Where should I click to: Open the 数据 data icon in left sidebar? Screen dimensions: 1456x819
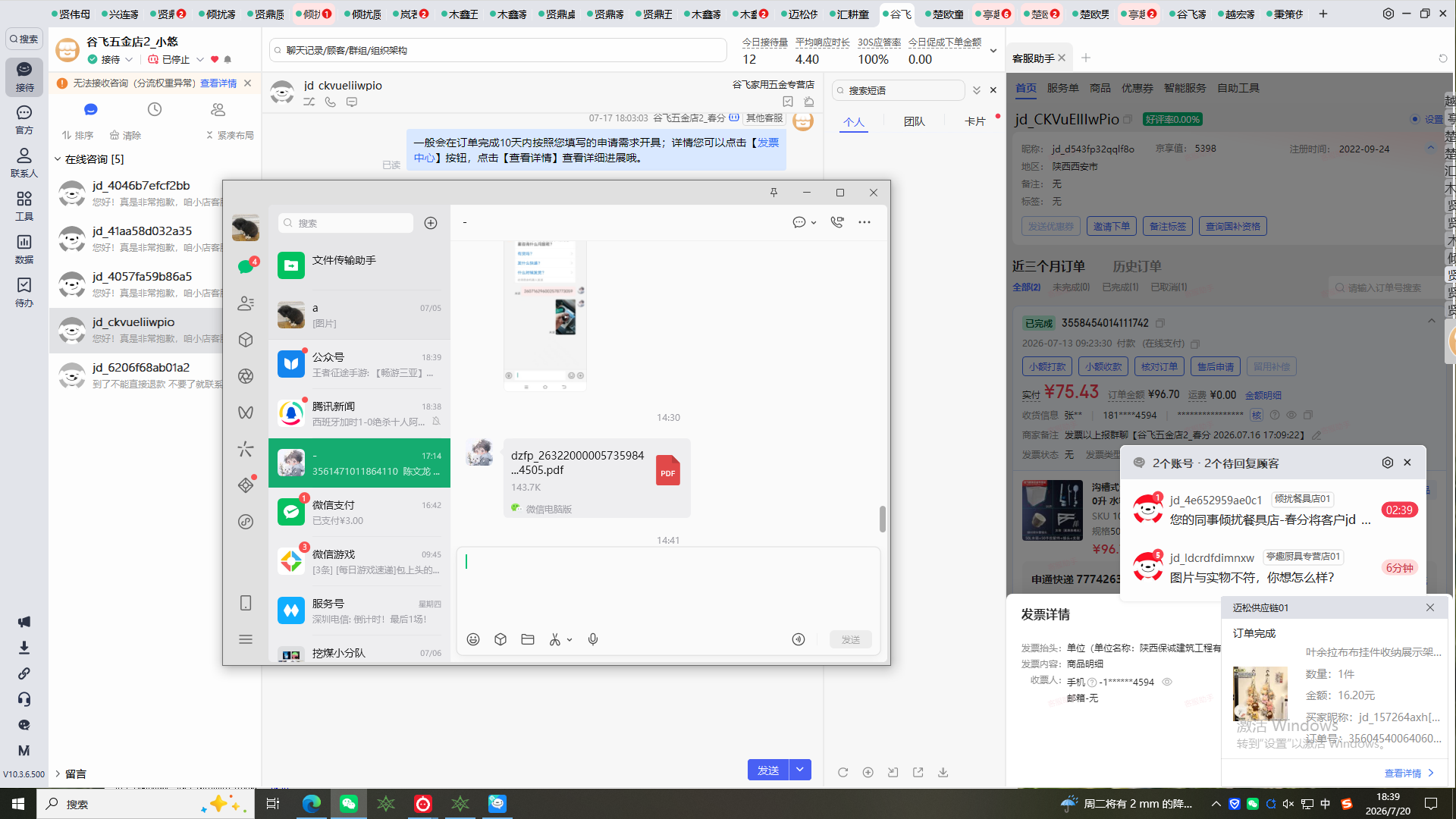(24, 248)
